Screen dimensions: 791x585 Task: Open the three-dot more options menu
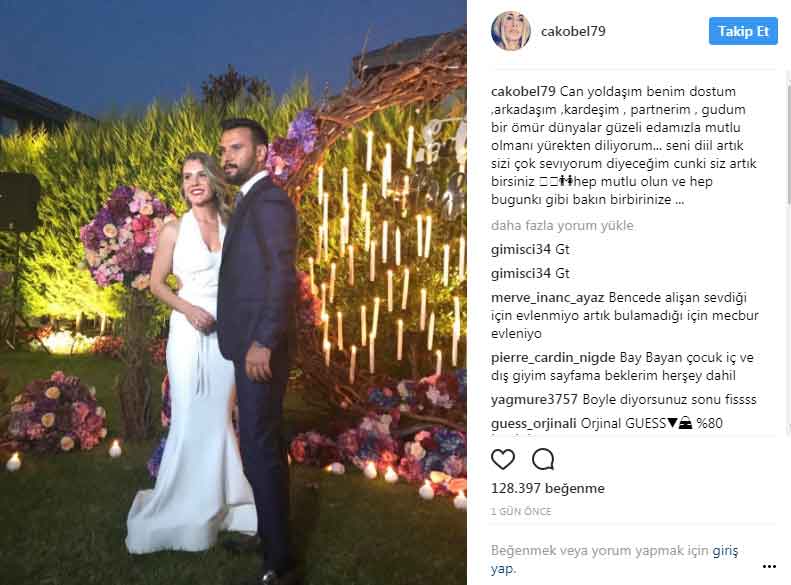pyautogui.click(x=769, y=567)
